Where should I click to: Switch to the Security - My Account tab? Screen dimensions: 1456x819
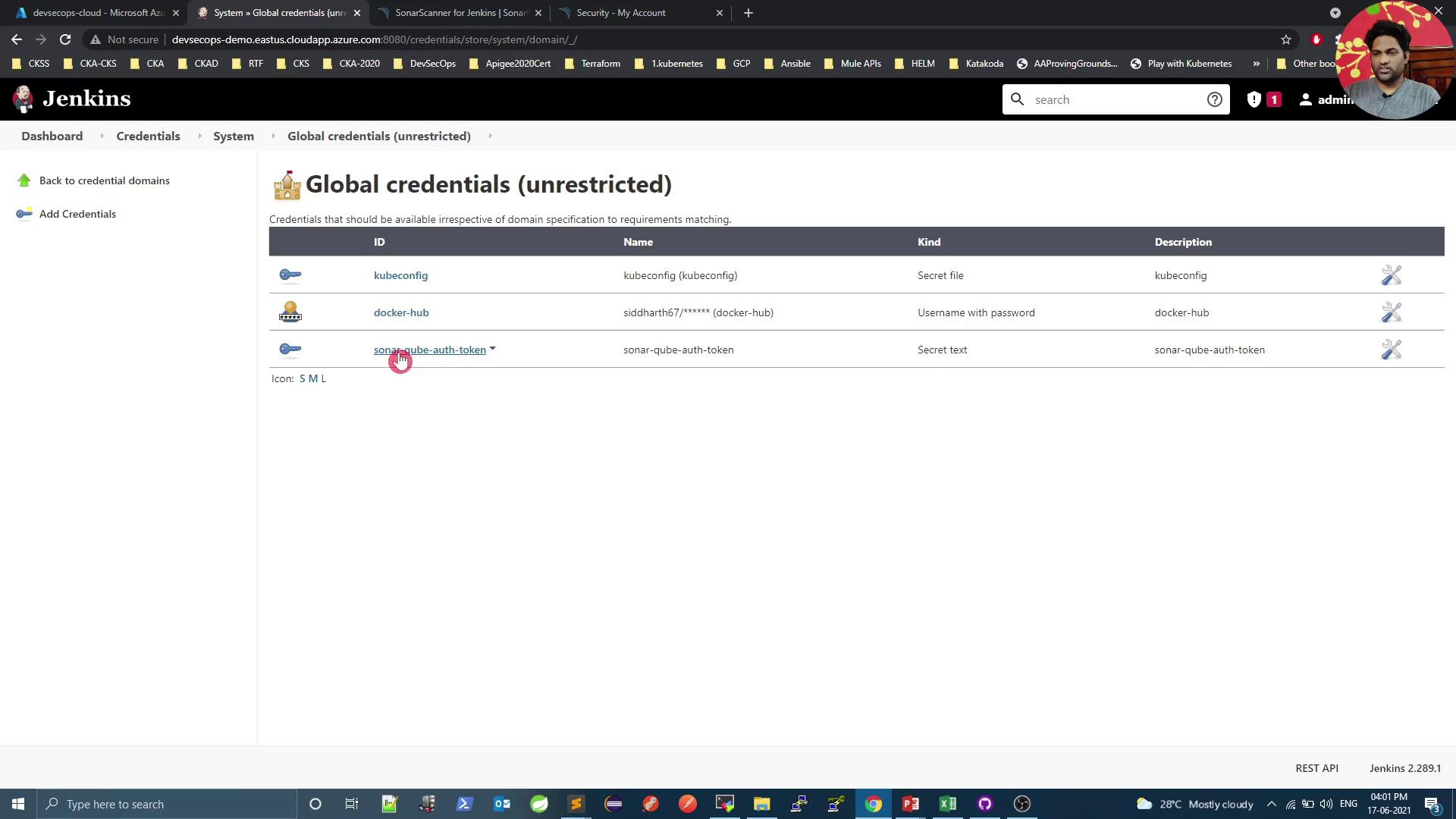620,13
